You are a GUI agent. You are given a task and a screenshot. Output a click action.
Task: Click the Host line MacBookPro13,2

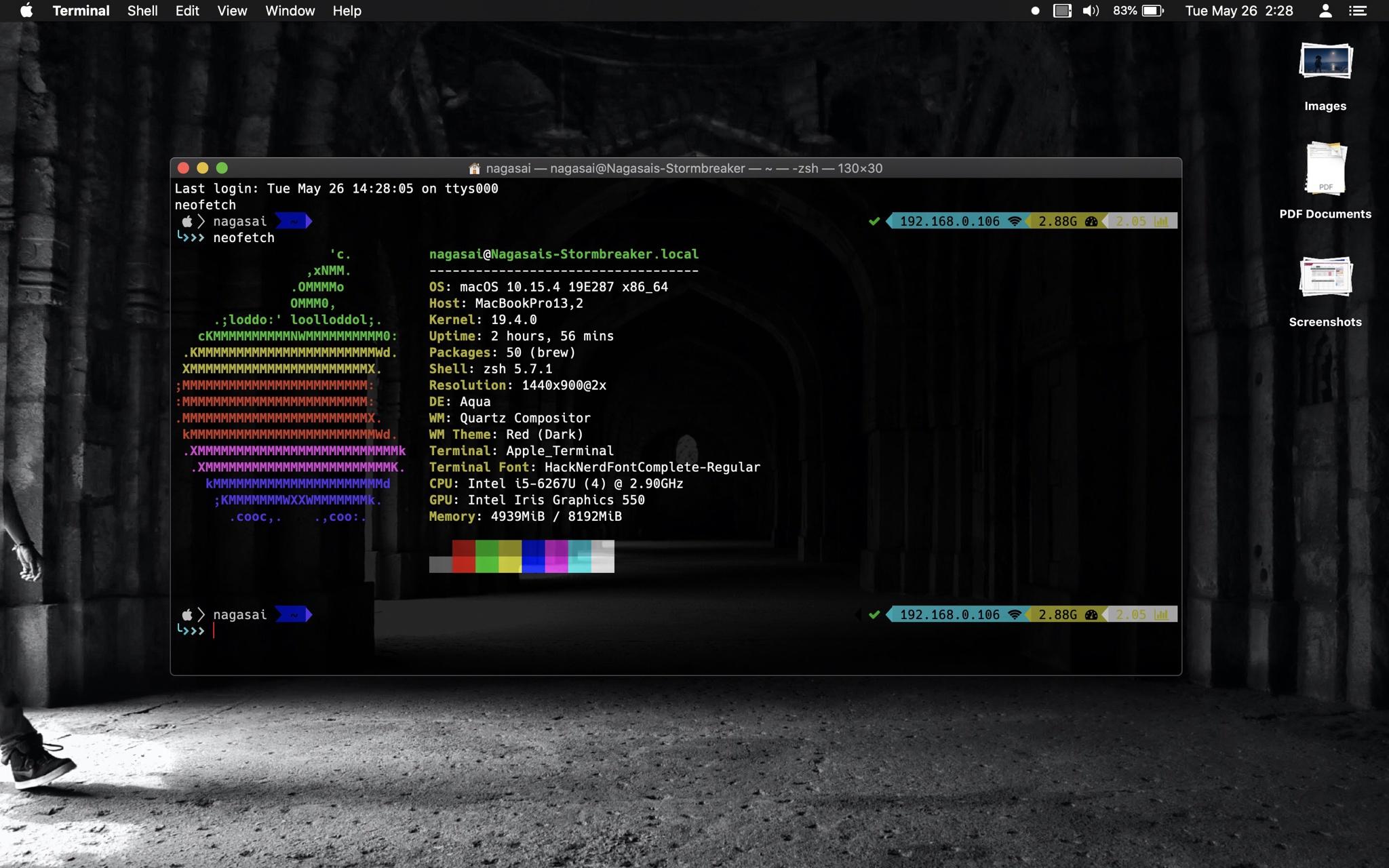tap(506, 303)
